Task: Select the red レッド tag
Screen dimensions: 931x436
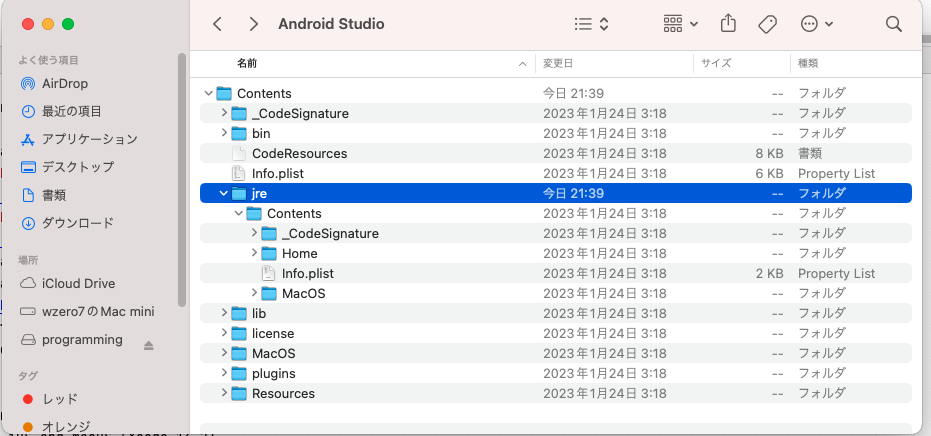Action: 59,399
